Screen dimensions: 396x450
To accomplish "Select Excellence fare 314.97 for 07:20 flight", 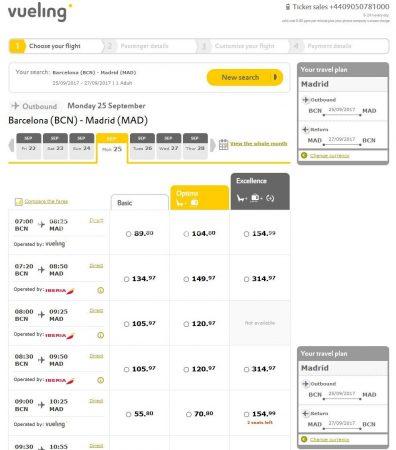I will click(246, 279).
